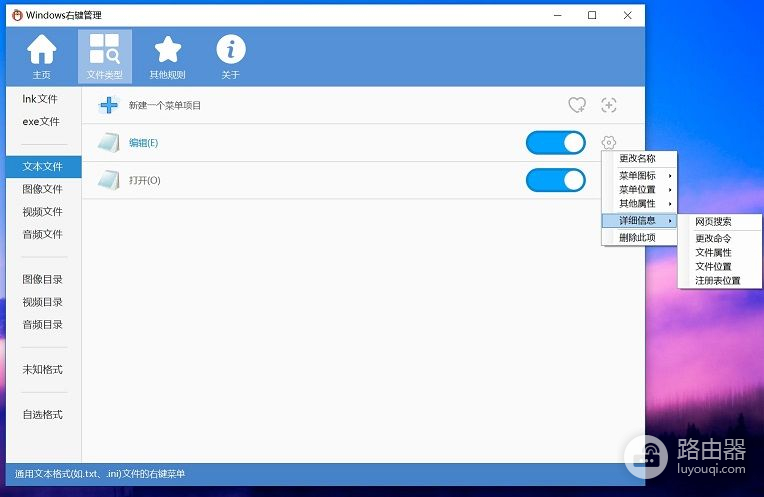764x497 pixels.
Task: Minimize the Windows右键管理 window
Action: [558, 15]
